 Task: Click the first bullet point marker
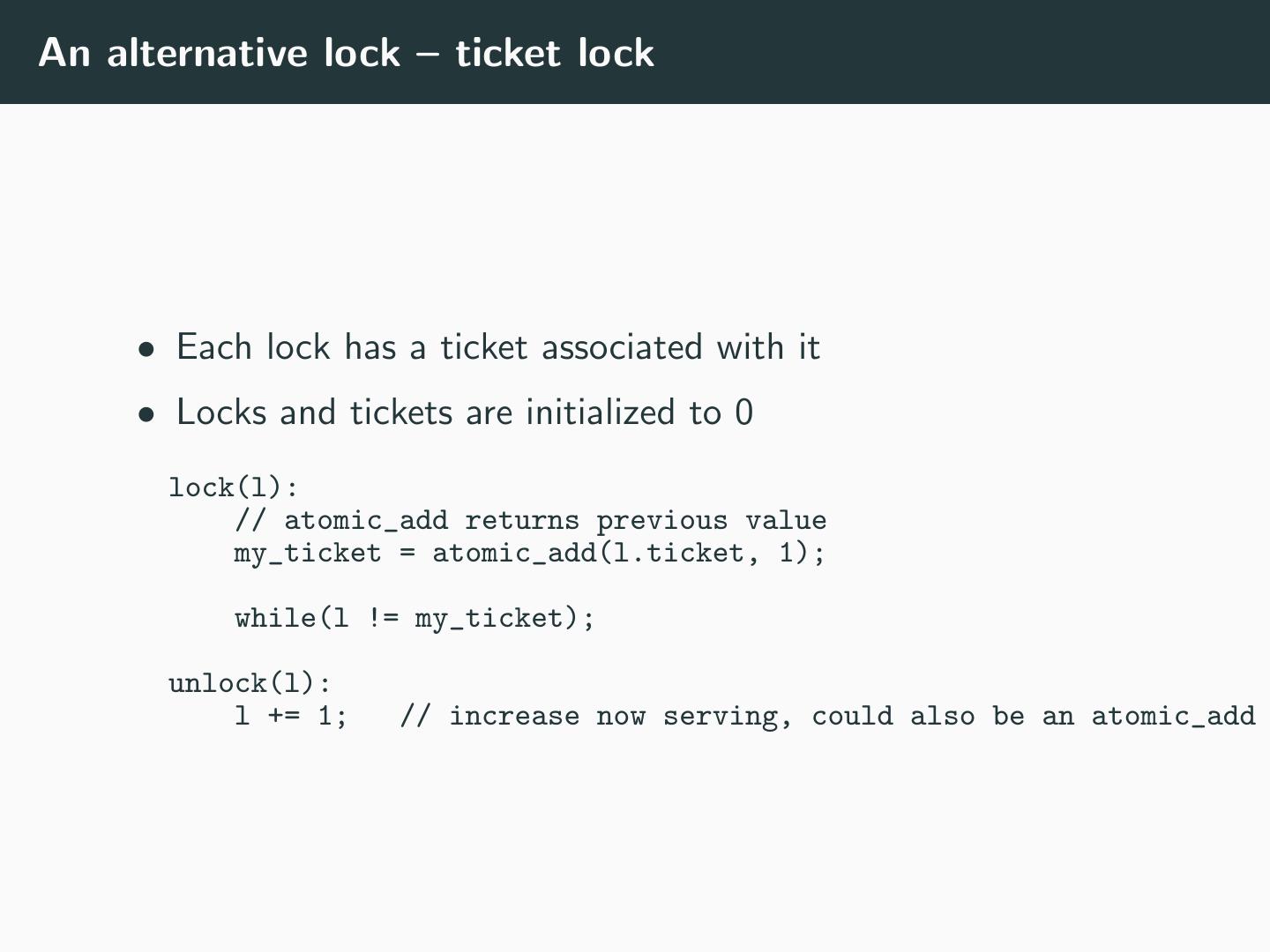[x=146, y=350]
